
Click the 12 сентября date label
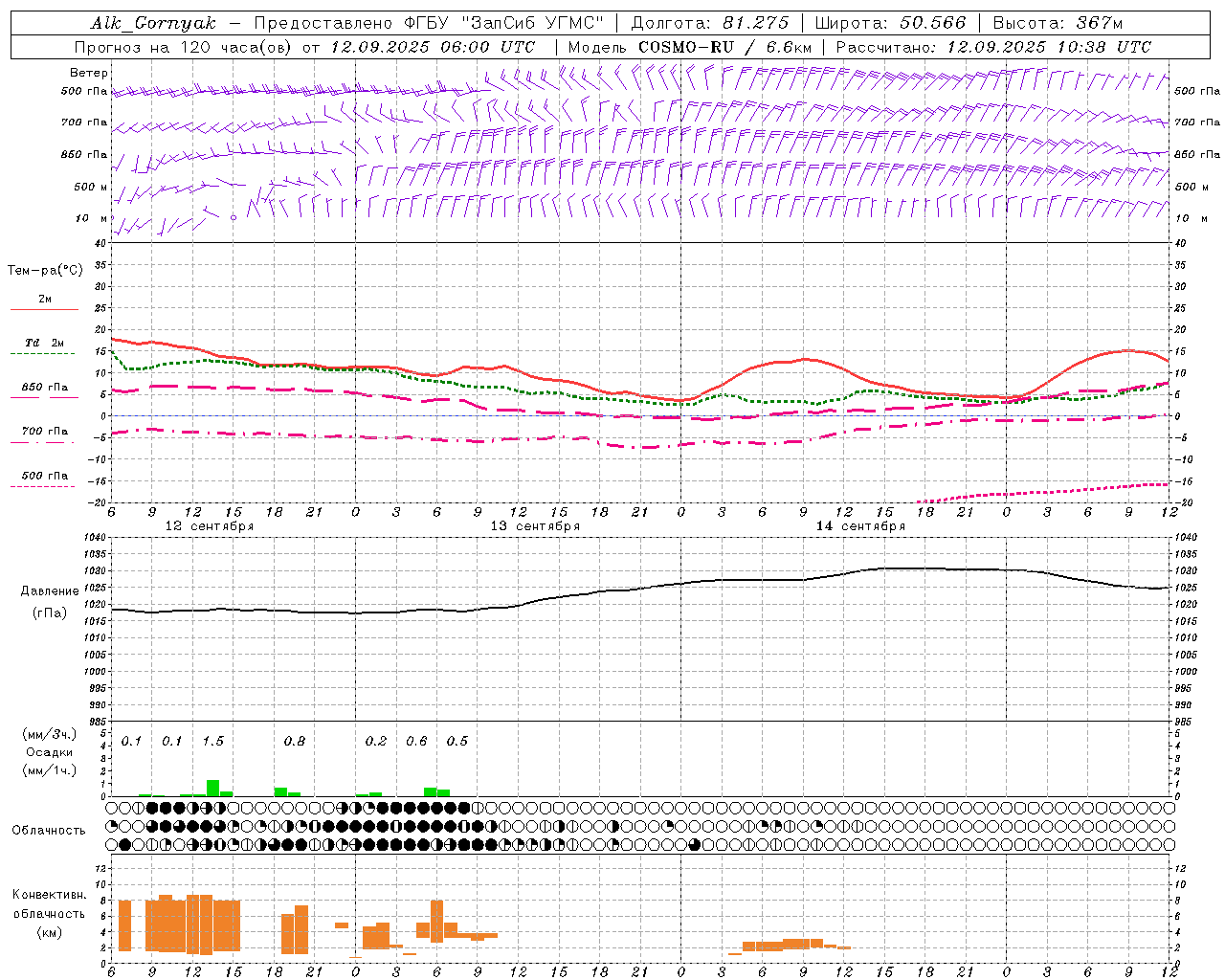[x=210, y=526]
